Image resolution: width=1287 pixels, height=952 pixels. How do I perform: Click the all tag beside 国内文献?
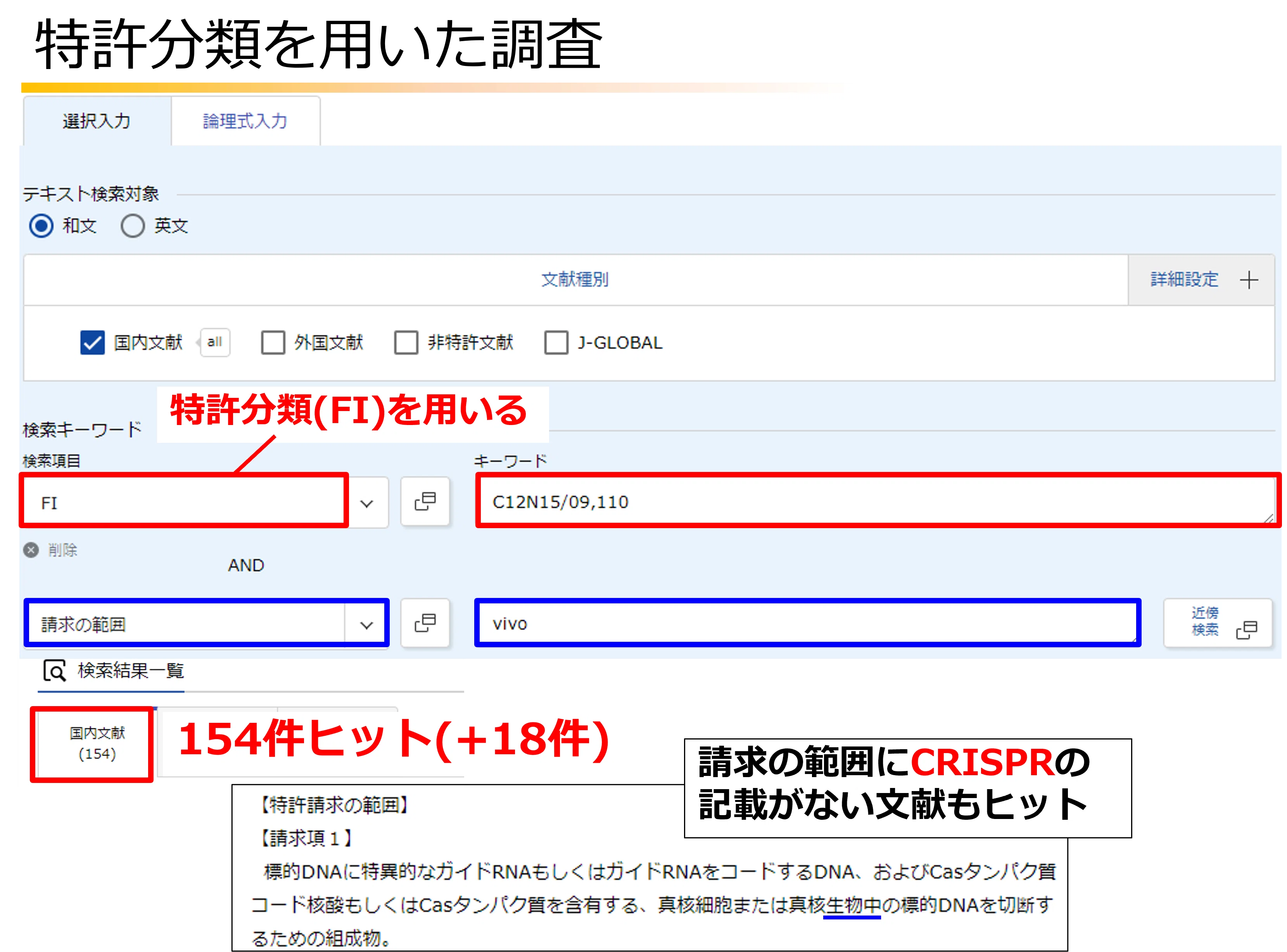(214, 342)
